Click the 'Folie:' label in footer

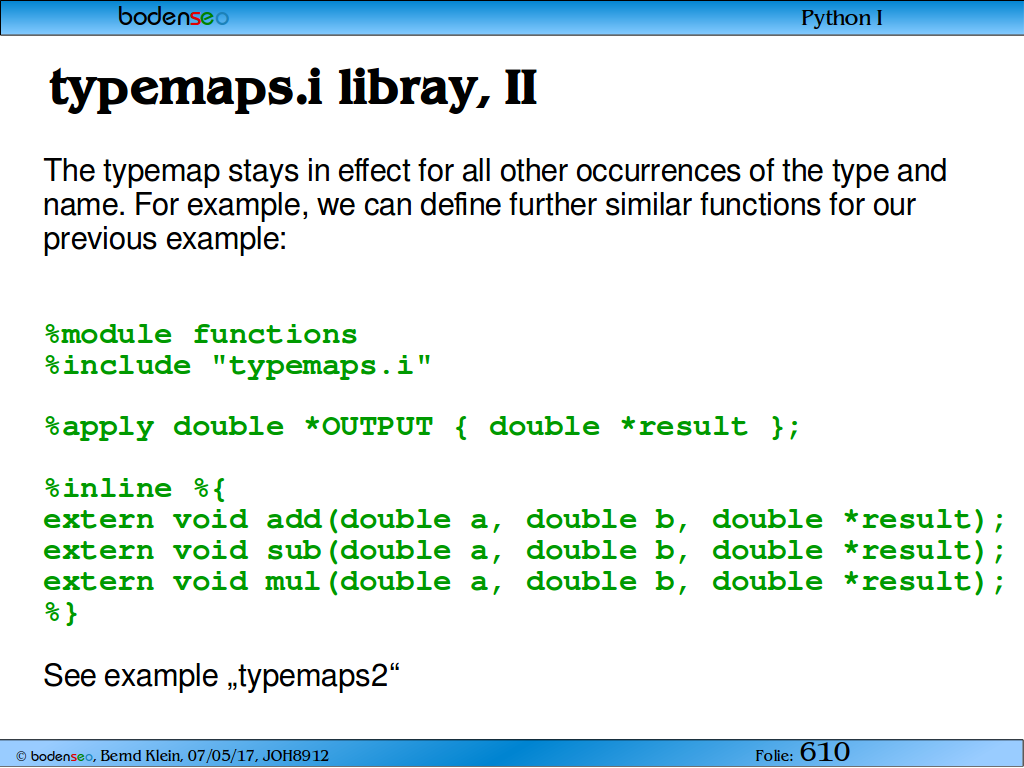pyautogui.click(x=774, y=756)
